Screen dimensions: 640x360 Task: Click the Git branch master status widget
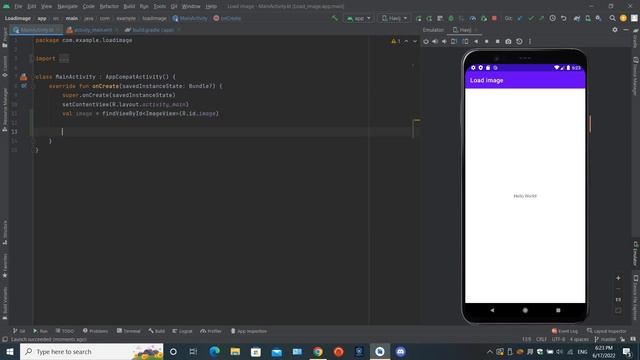(x=605, y=339)
